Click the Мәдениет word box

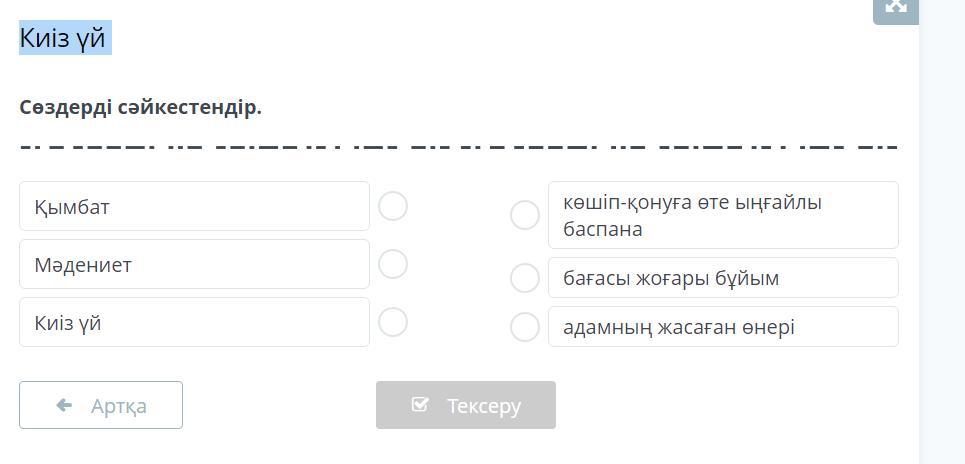click(x=194, y=264)
